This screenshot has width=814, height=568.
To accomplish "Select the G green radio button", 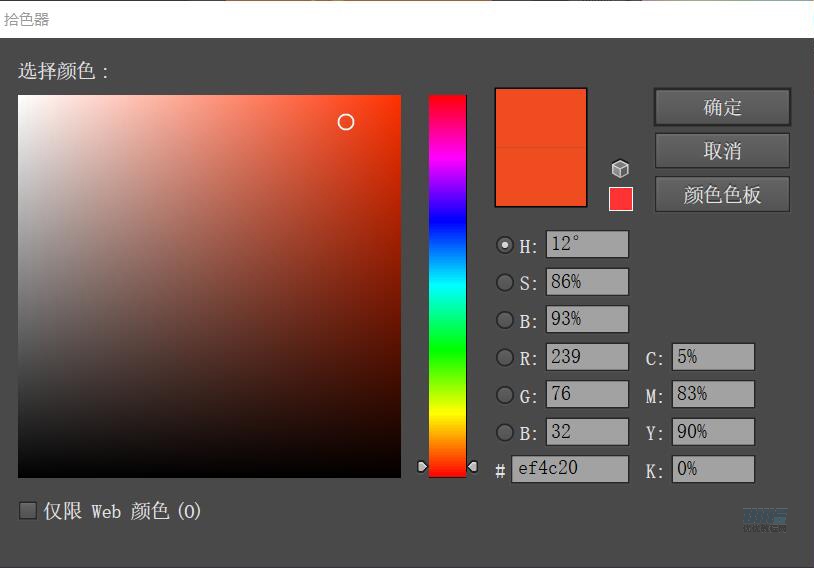I will (x=505, y=395).
